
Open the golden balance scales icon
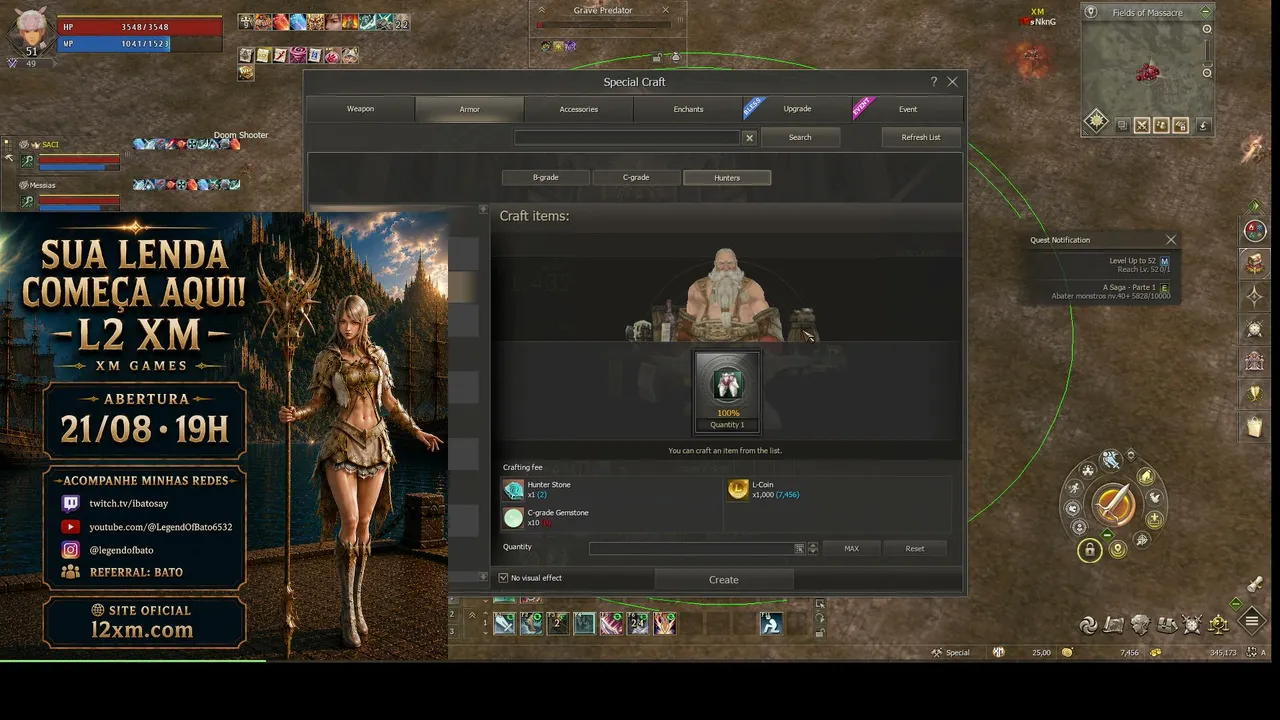pos(1218,626)
